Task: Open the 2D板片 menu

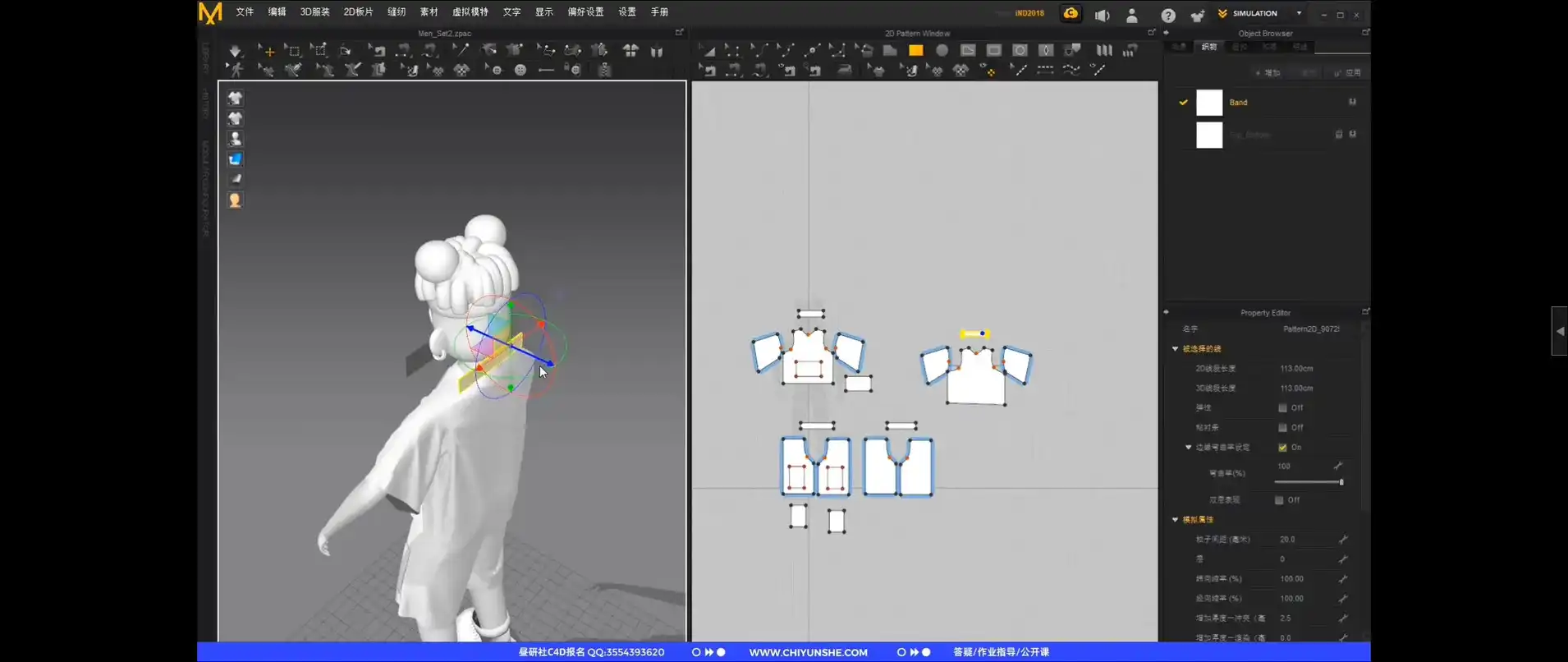Action: point(358,12)
